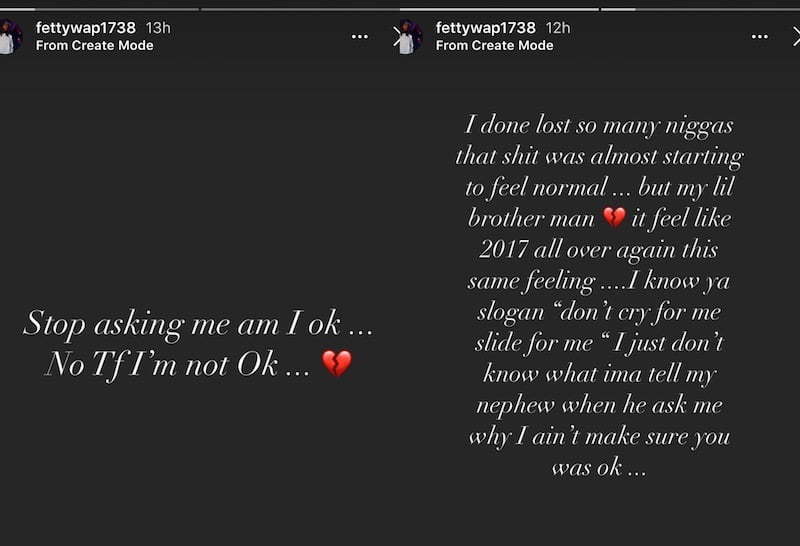Image resolution: width=800 pixels, height=546 pixels.
Task: Click the broken heart emoji after "not Ok"
Action: click(337, 363)
